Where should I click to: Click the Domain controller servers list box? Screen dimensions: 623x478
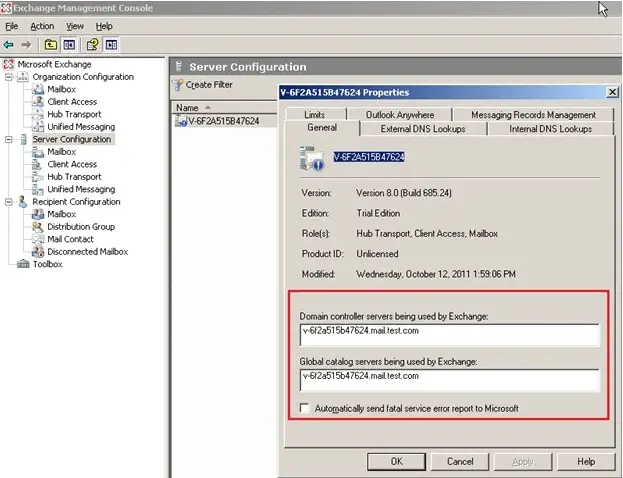pyautogui.click(x=449, y=335)
